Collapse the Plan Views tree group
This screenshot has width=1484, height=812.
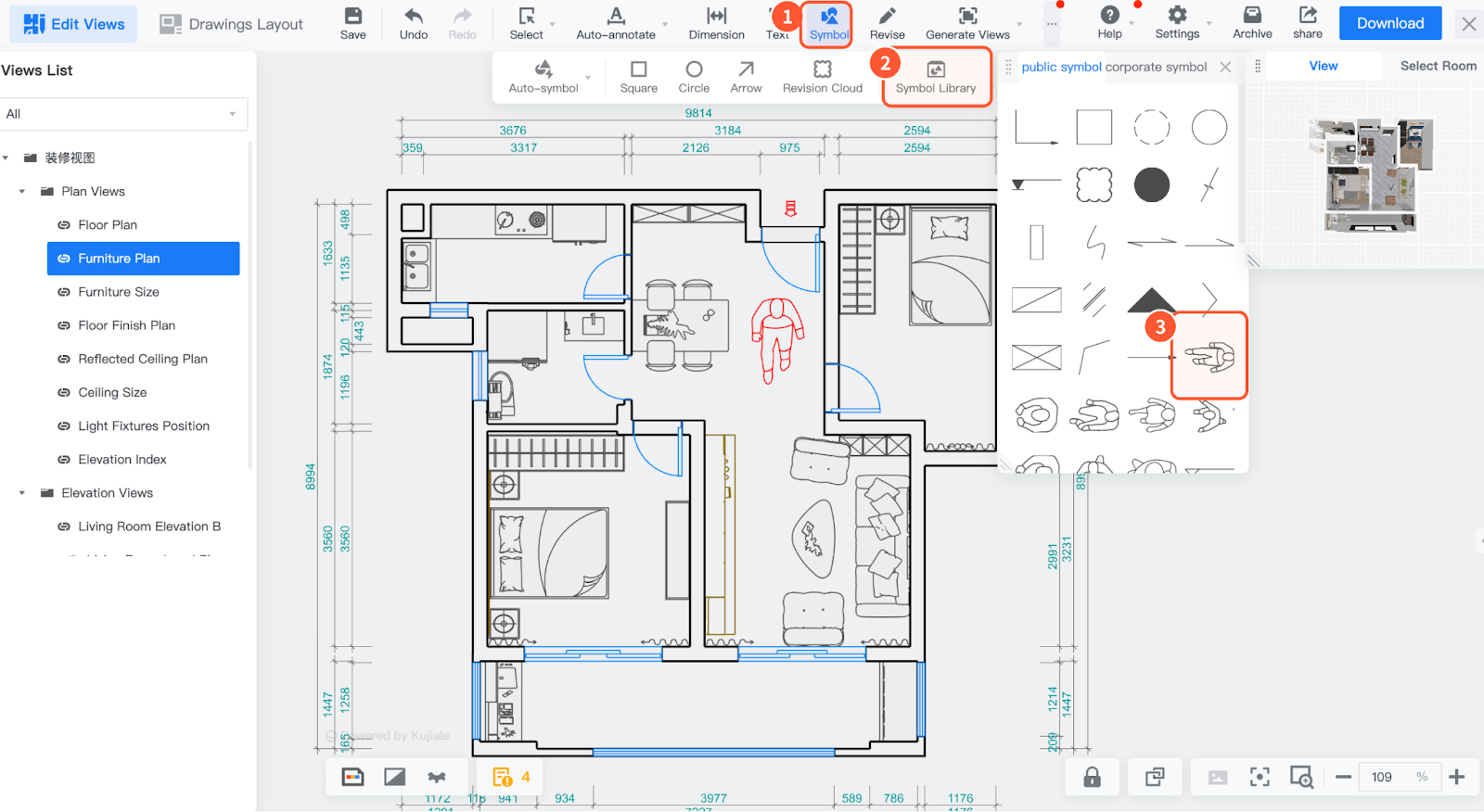pos(22,192)
